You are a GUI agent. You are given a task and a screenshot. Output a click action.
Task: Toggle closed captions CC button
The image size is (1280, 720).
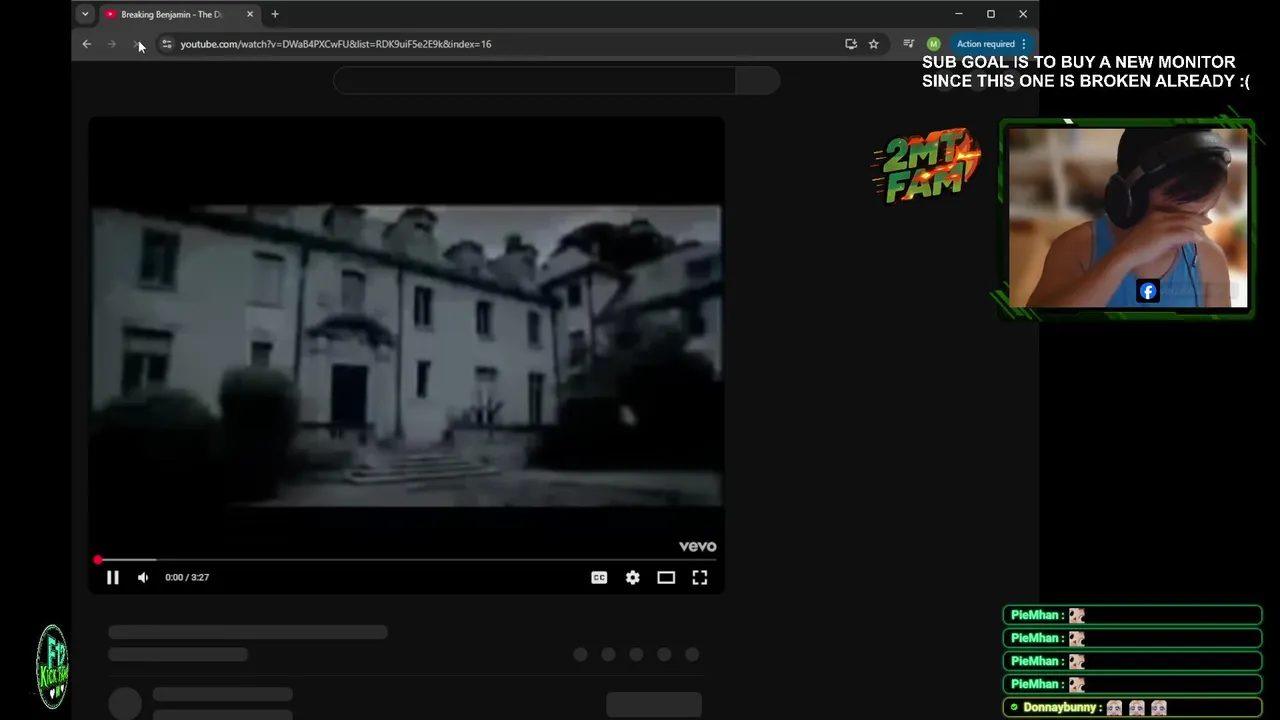(x=599, y=577)
